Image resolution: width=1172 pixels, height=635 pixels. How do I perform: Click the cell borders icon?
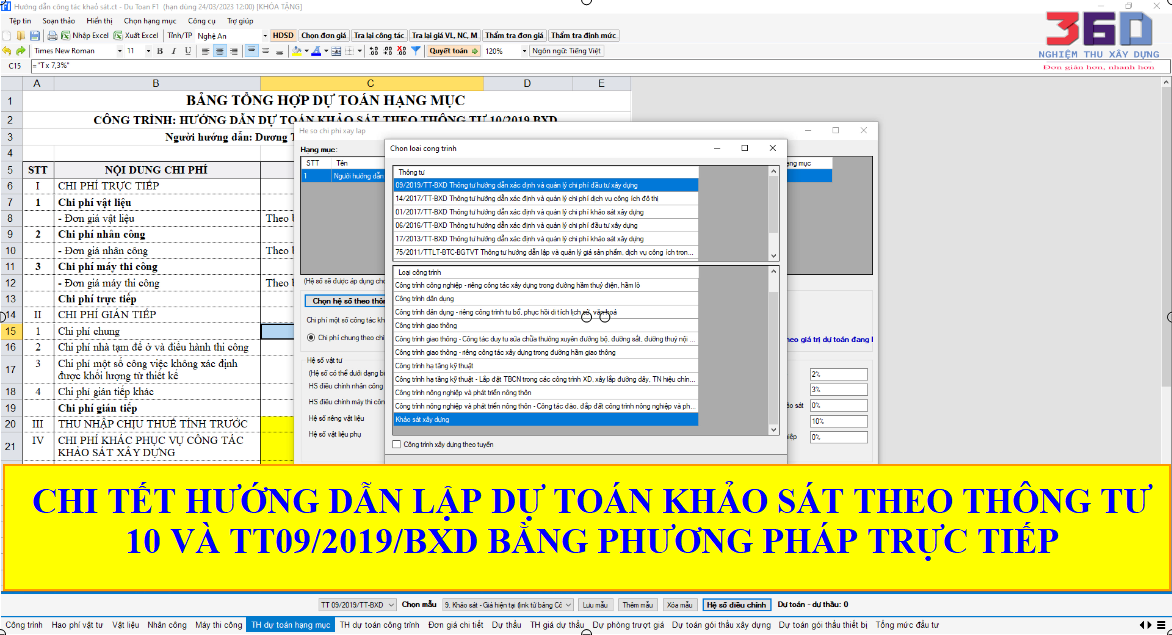coord(349,51)
